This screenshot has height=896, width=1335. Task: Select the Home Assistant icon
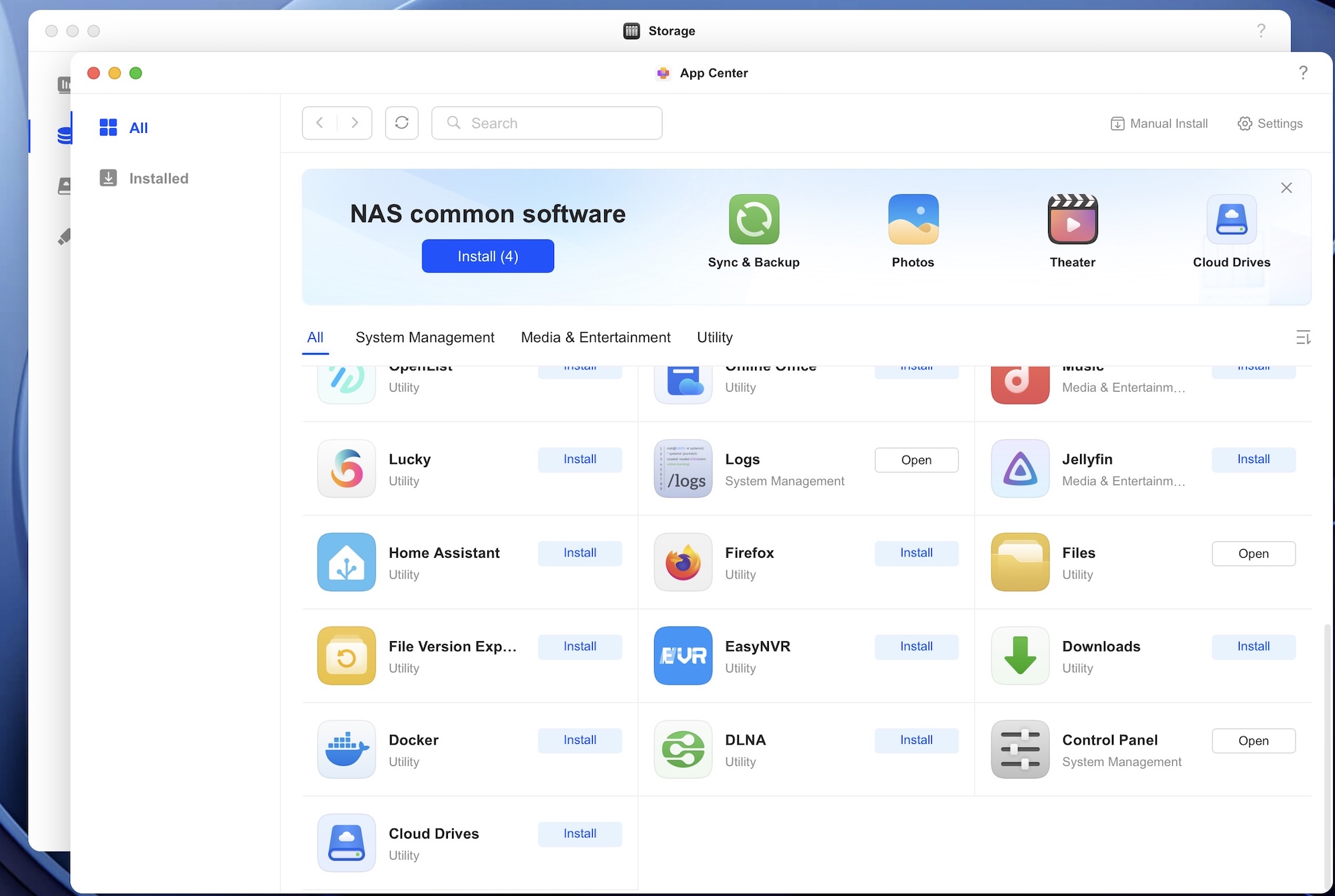tap(346, 562)
